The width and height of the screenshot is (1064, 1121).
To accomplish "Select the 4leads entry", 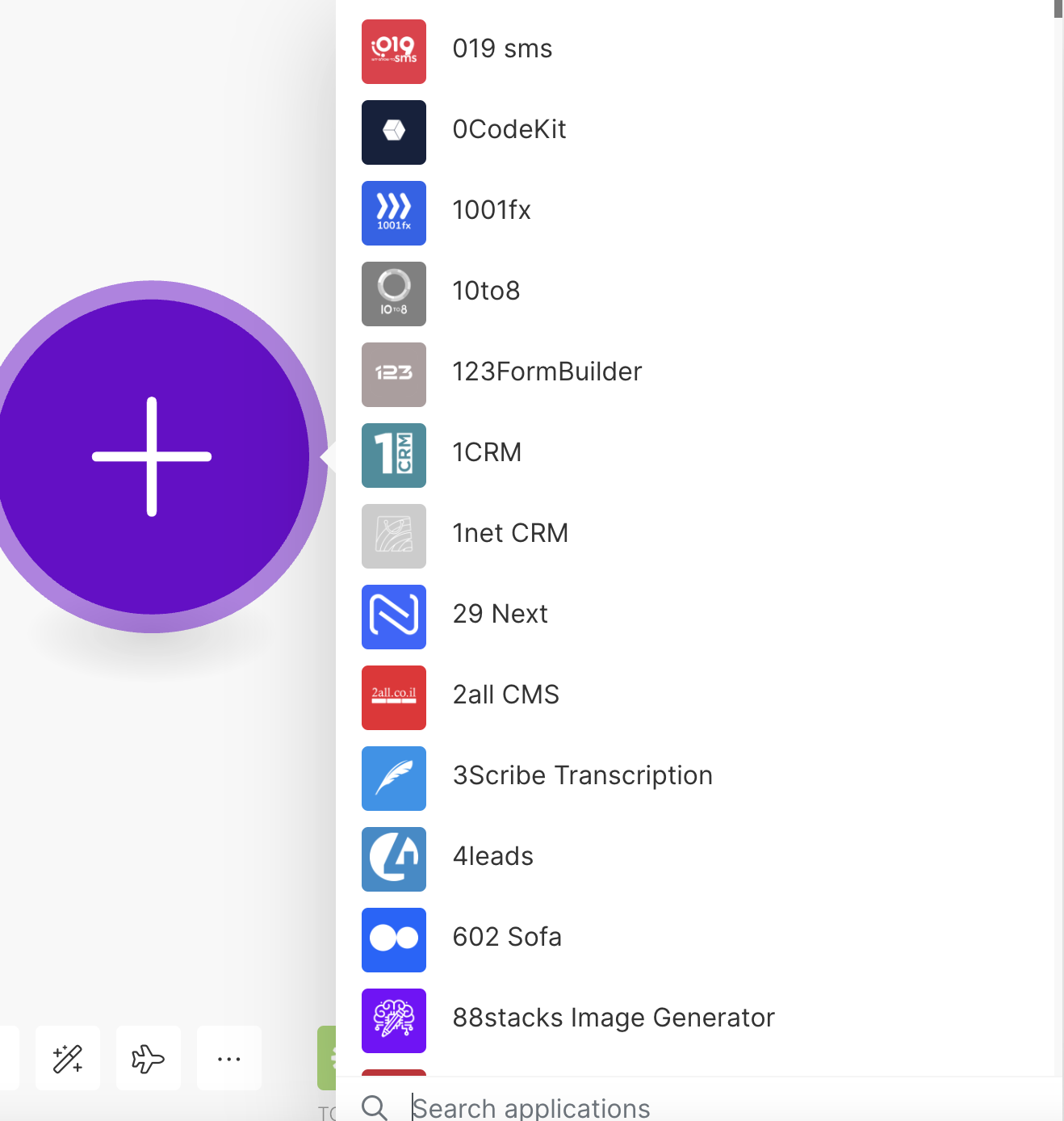I will 493,856.
